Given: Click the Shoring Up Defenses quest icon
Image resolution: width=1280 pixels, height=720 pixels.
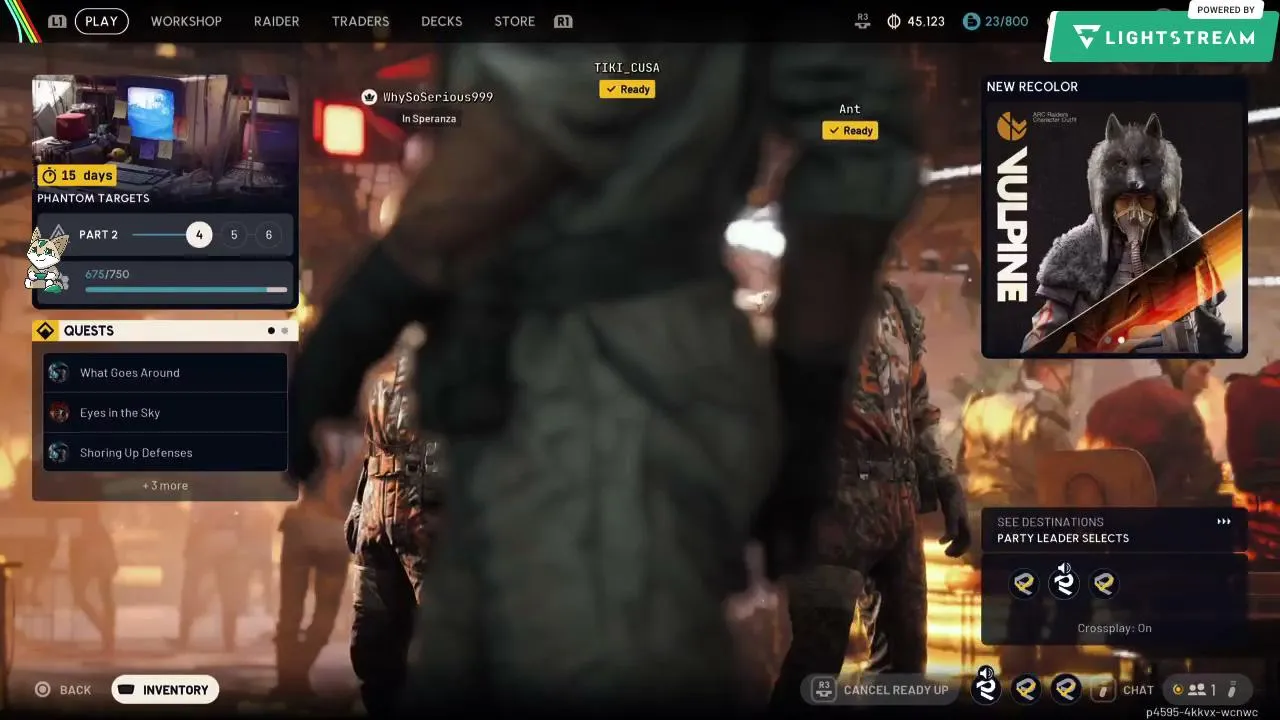Looking at the screenshot, I should pos(59,453).
